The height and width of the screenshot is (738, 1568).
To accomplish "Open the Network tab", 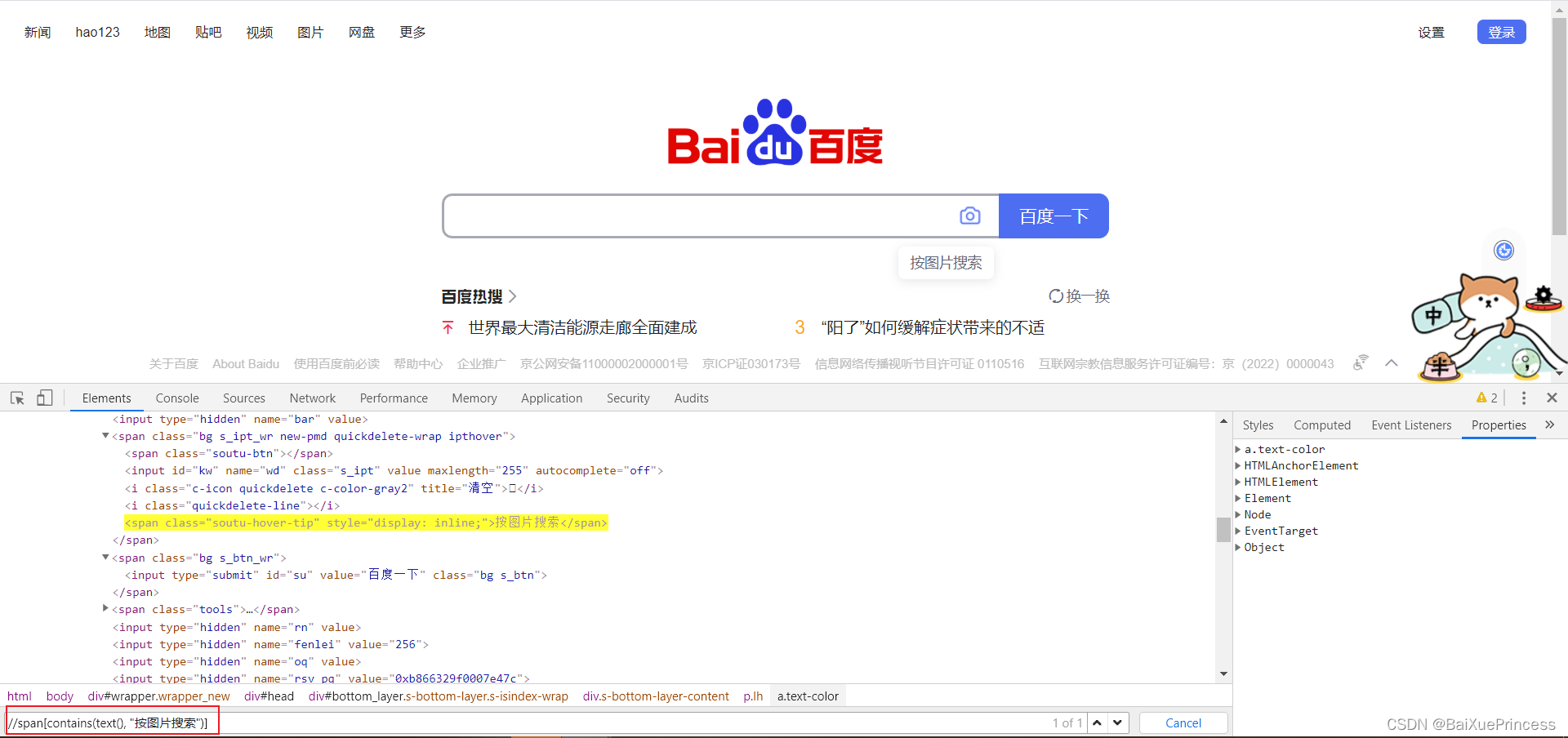I will 313,398.
